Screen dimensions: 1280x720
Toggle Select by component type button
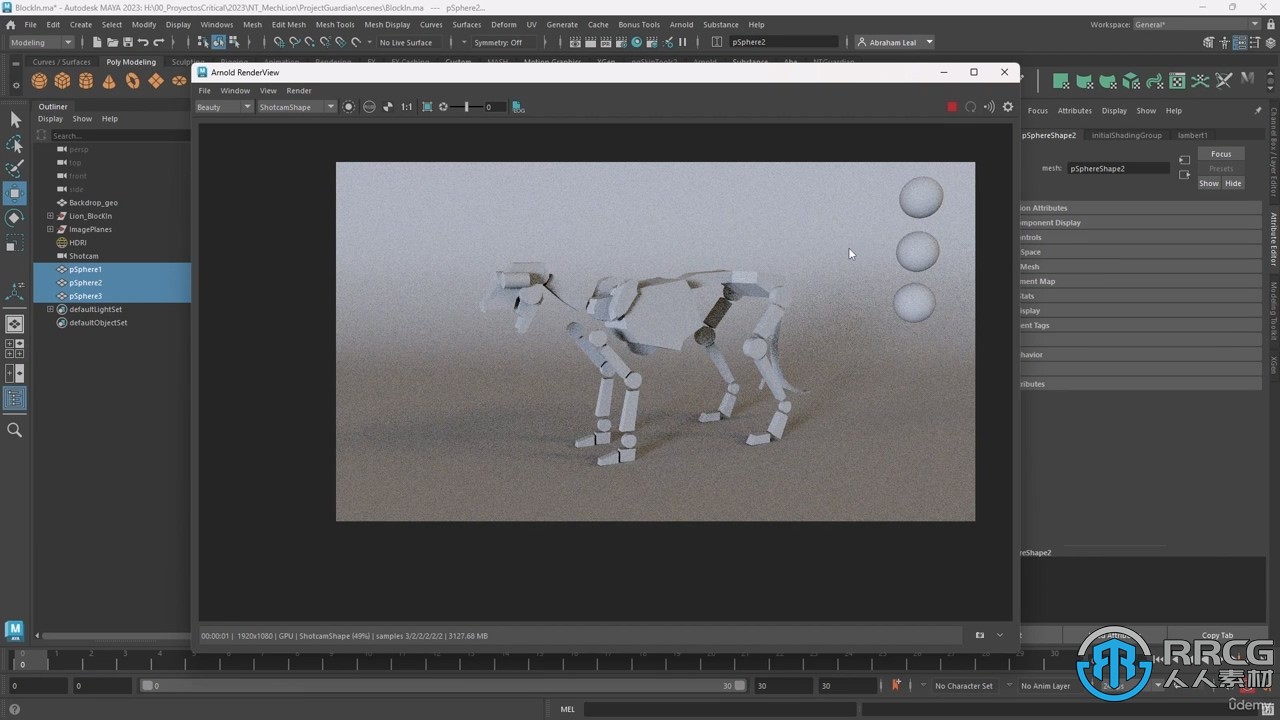point(234,42)
